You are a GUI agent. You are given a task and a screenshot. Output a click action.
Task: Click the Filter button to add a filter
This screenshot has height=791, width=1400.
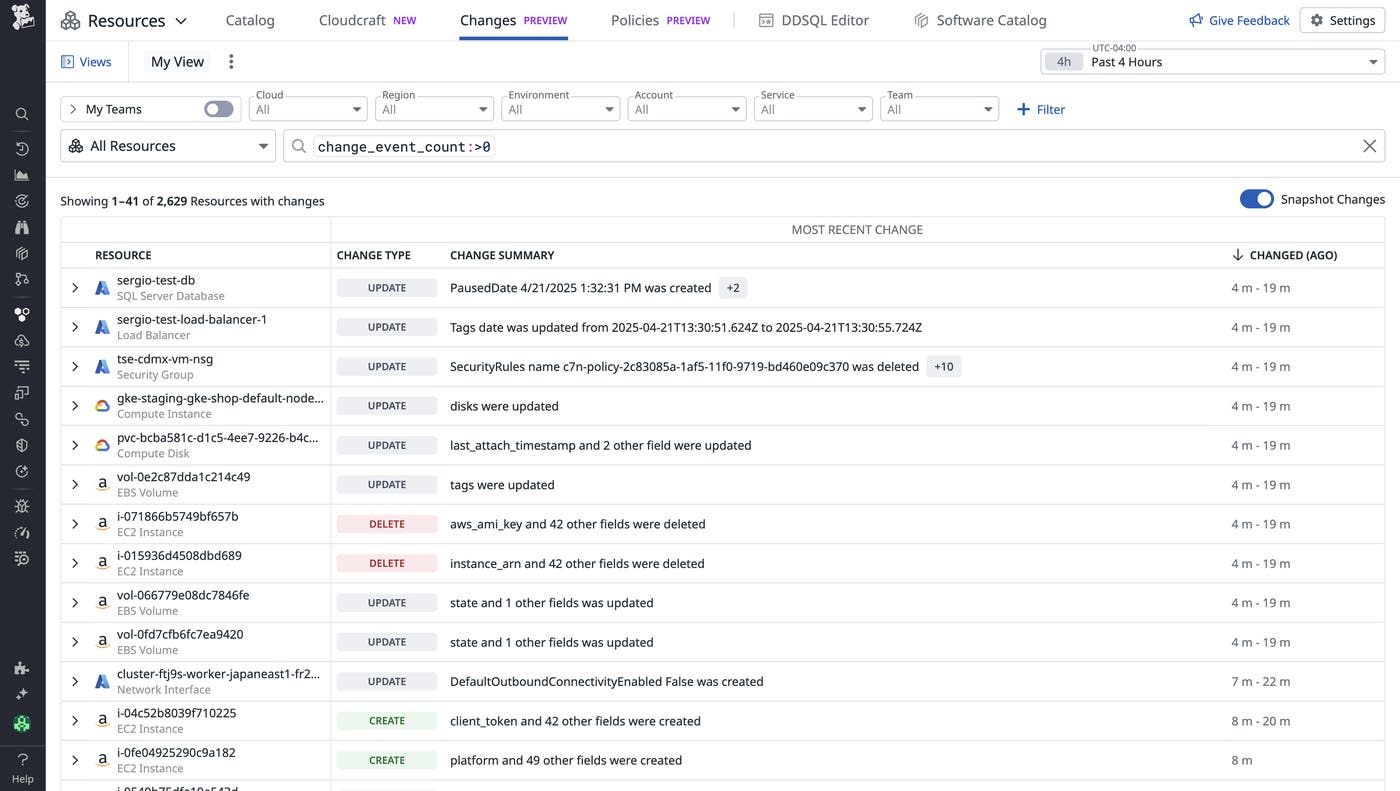coord(1041,109)
